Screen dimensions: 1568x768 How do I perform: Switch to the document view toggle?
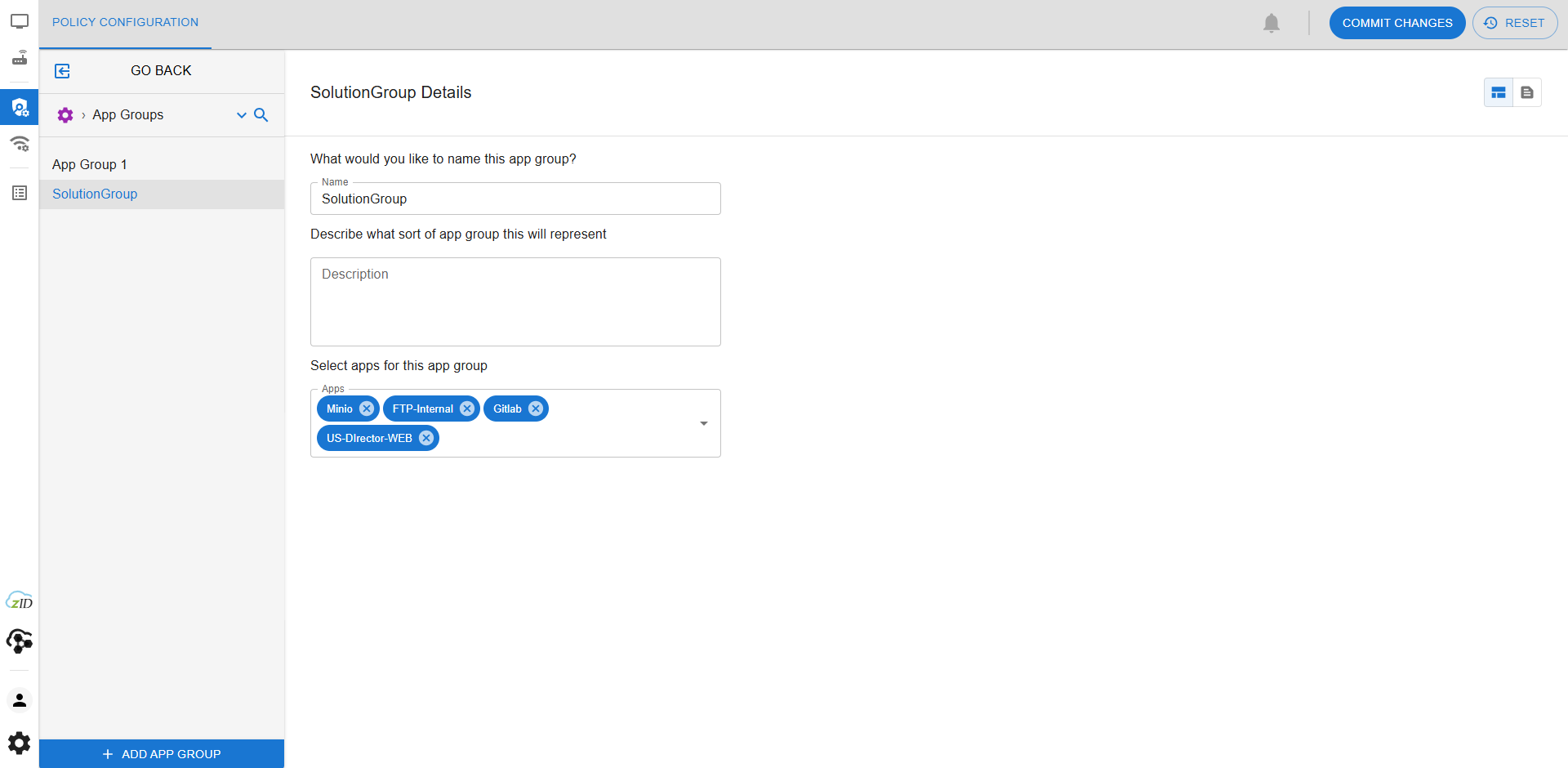point(1527,92)
